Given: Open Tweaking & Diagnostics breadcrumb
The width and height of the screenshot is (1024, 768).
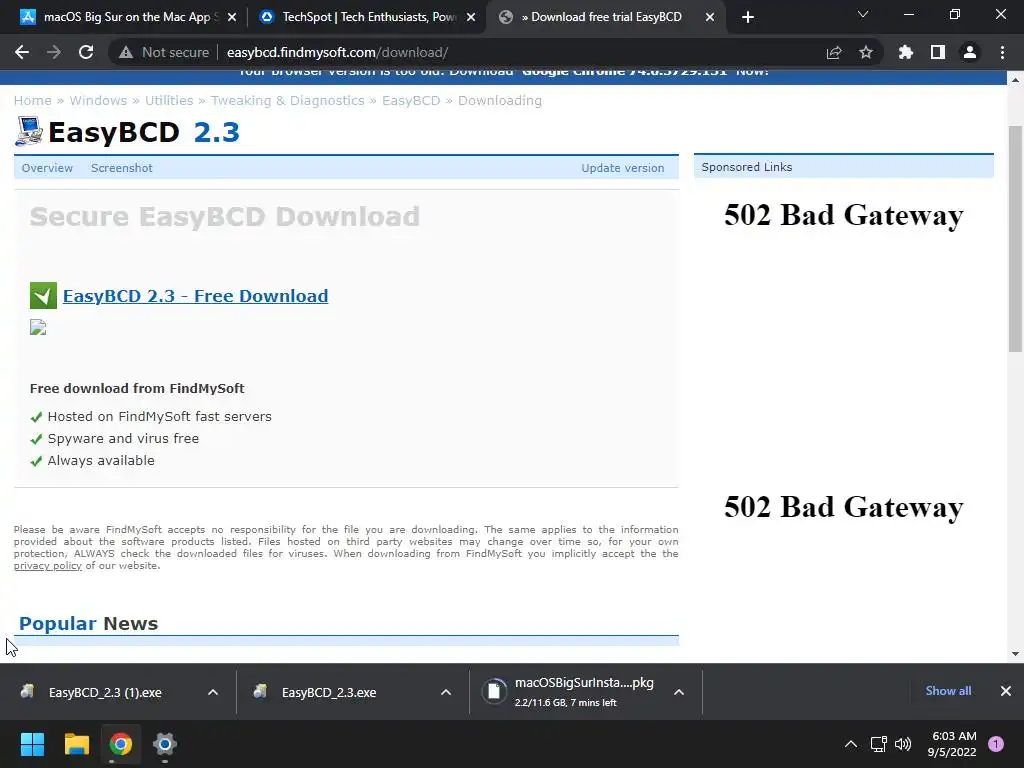Looking at the screenshot, I should (287, 101).
